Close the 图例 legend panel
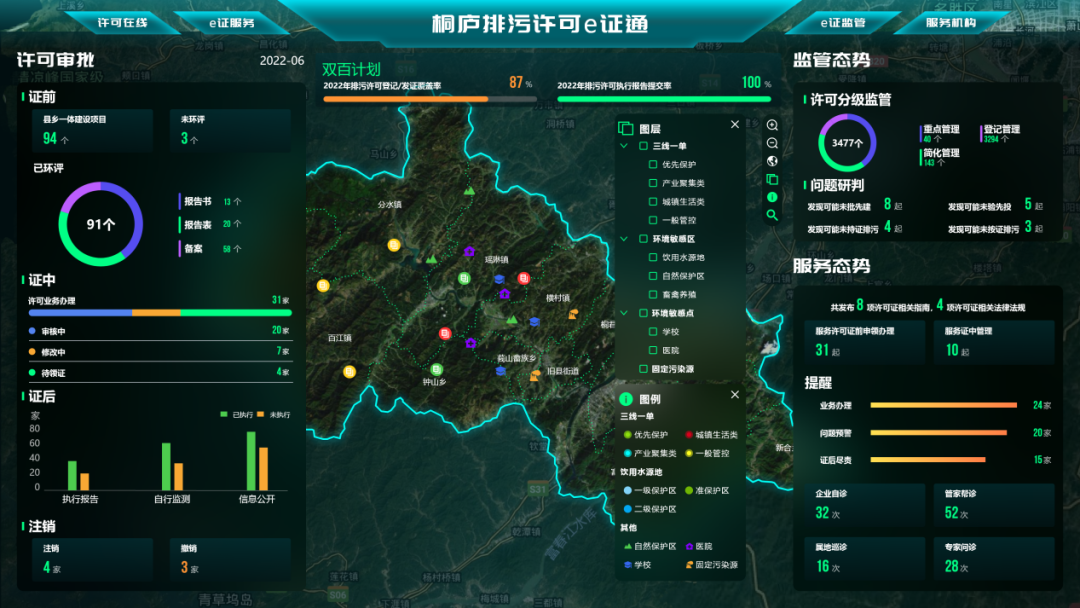Image resolution: width=1080 pixels, height=608 pixels. pyautogui.click(x=735, y=395)
